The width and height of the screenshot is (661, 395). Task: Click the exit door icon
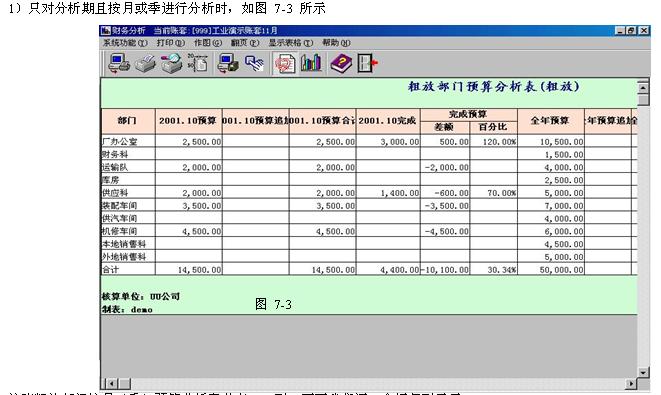point(368,64)
